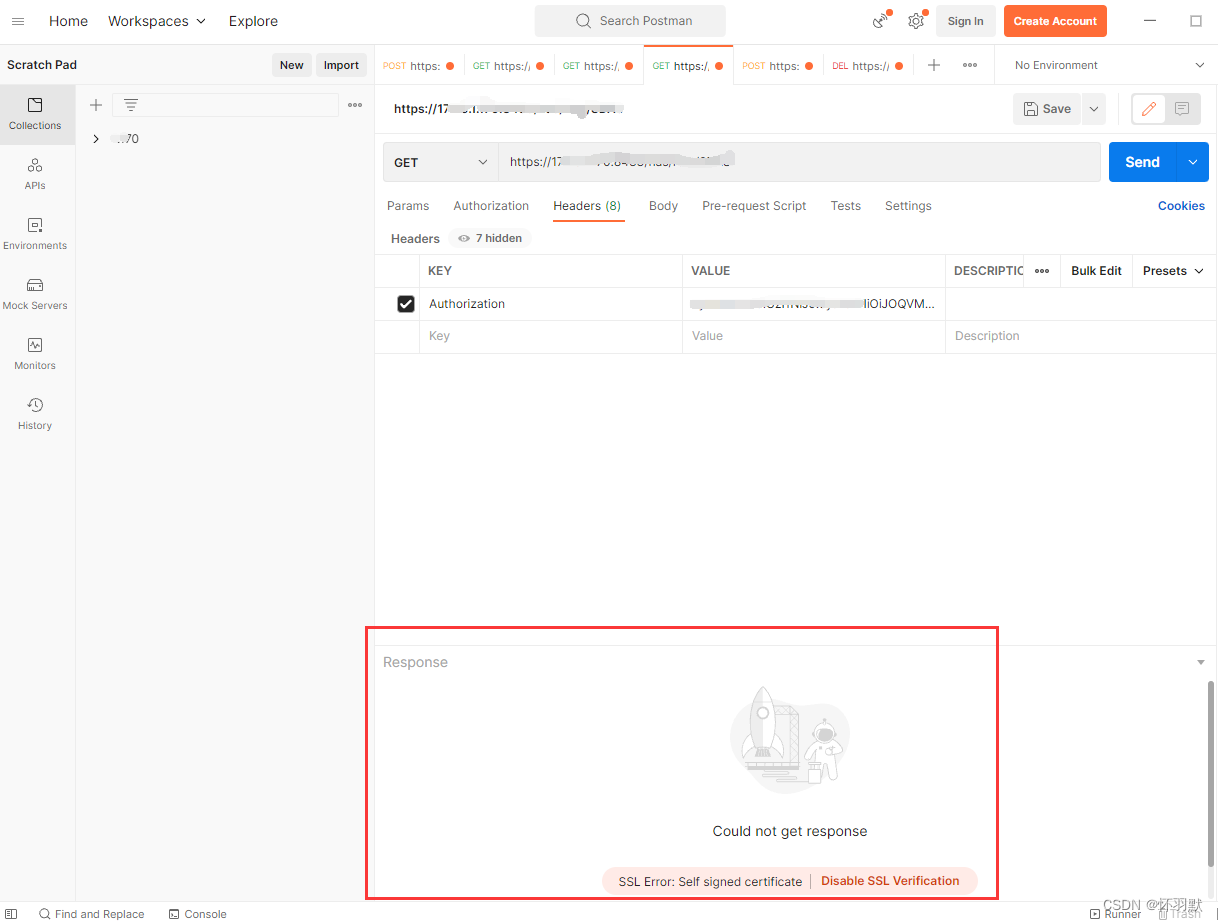Image resolution: width=1218 pixels, height=922 pixels.
Task: Click the collections search filter input
Action: [x=225, y=105]
